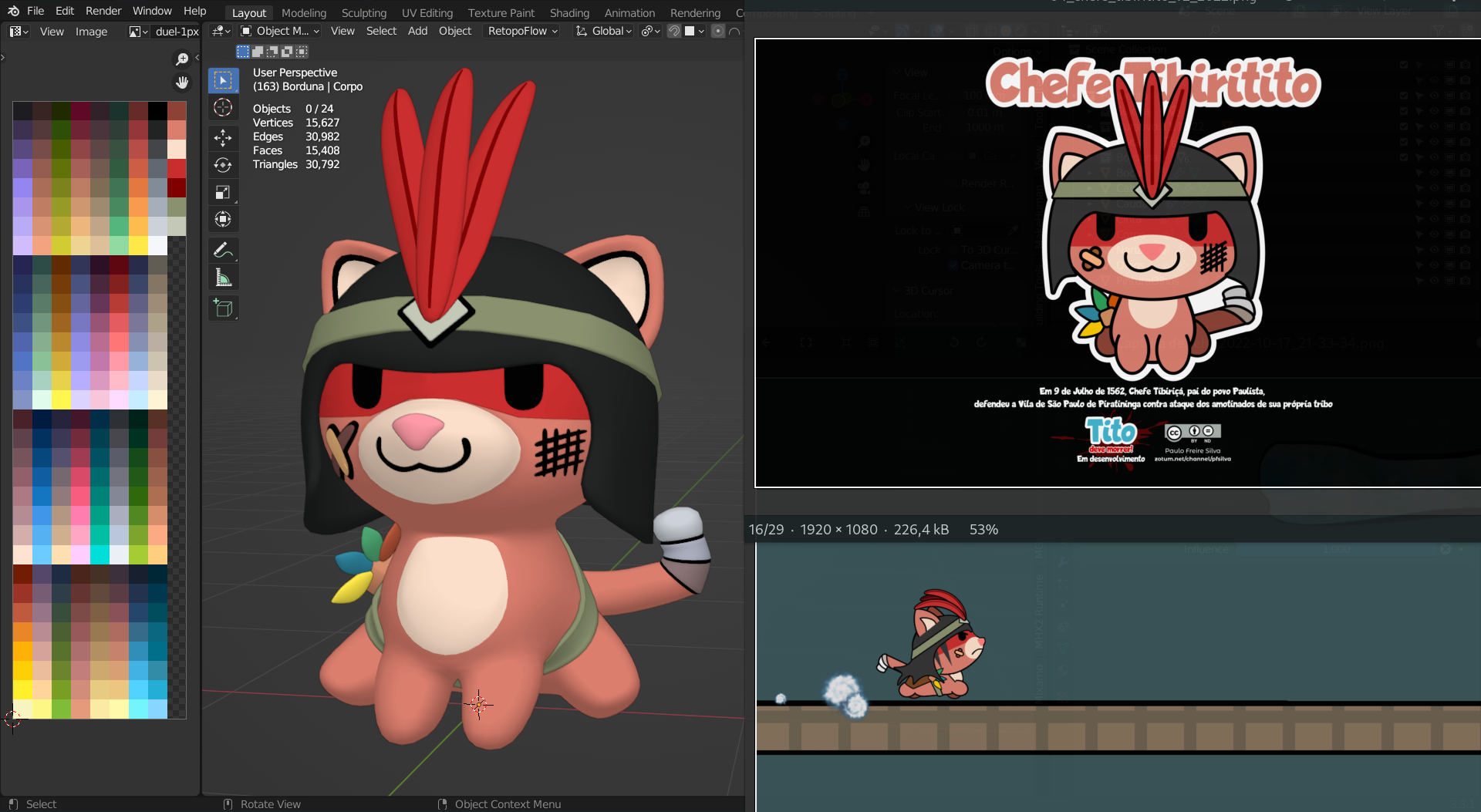Toggle proportional editing in viewport header
1481x812 pixels.
tap(718, 31)
